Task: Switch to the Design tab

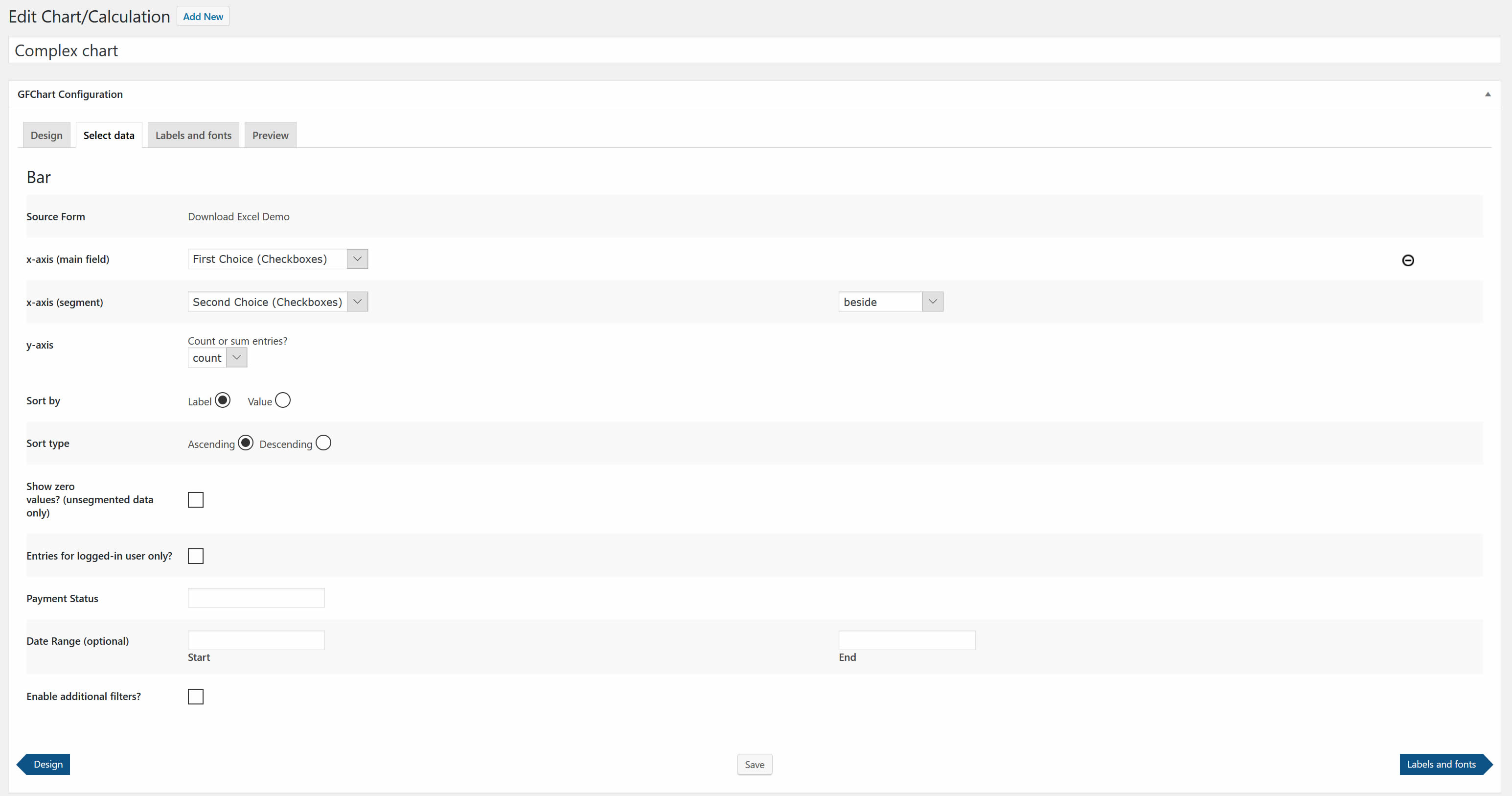Action: click(x=46, y=135)
